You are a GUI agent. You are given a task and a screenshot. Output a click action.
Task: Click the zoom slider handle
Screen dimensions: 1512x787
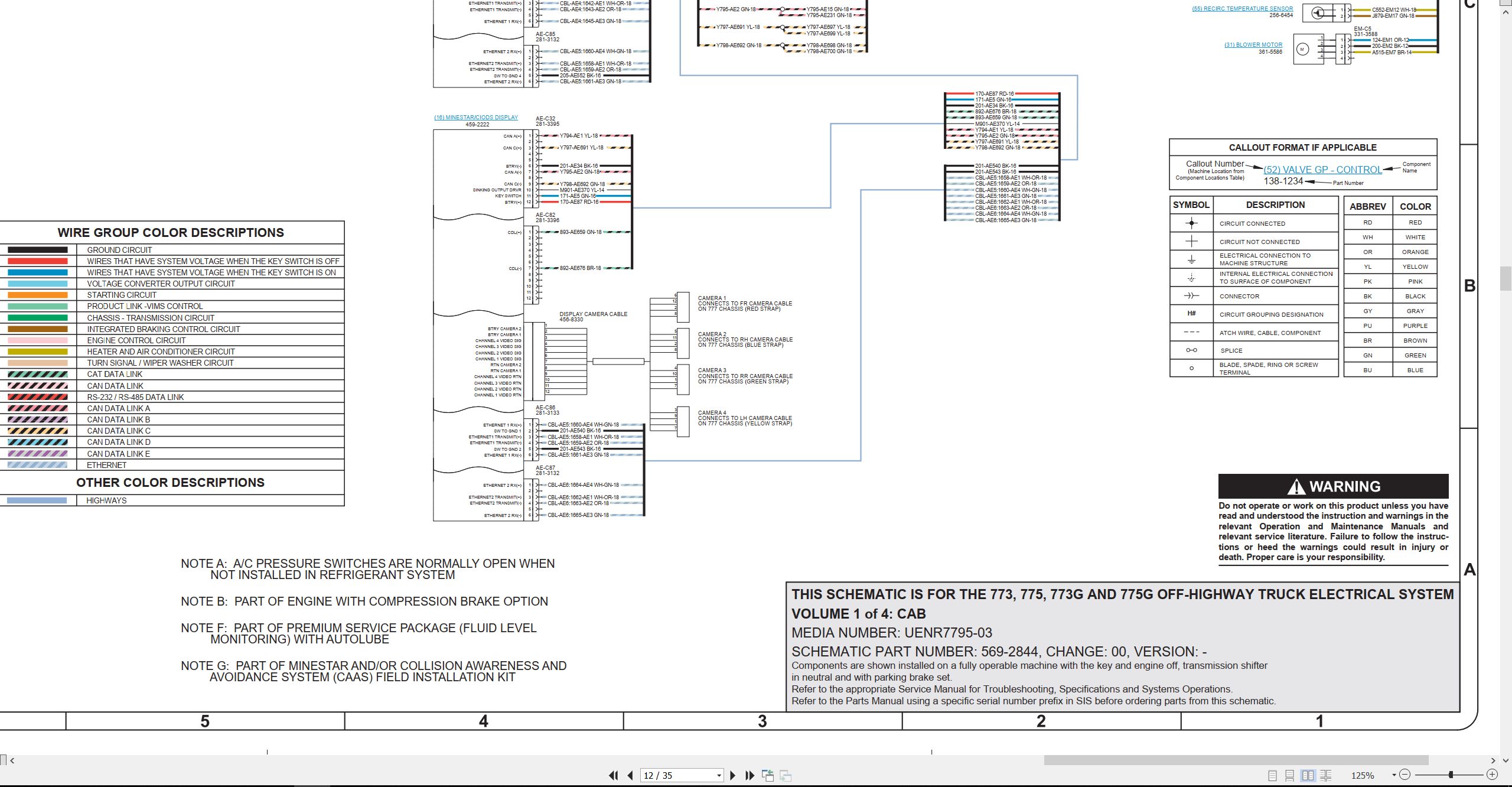click(x=1451, y=775)
